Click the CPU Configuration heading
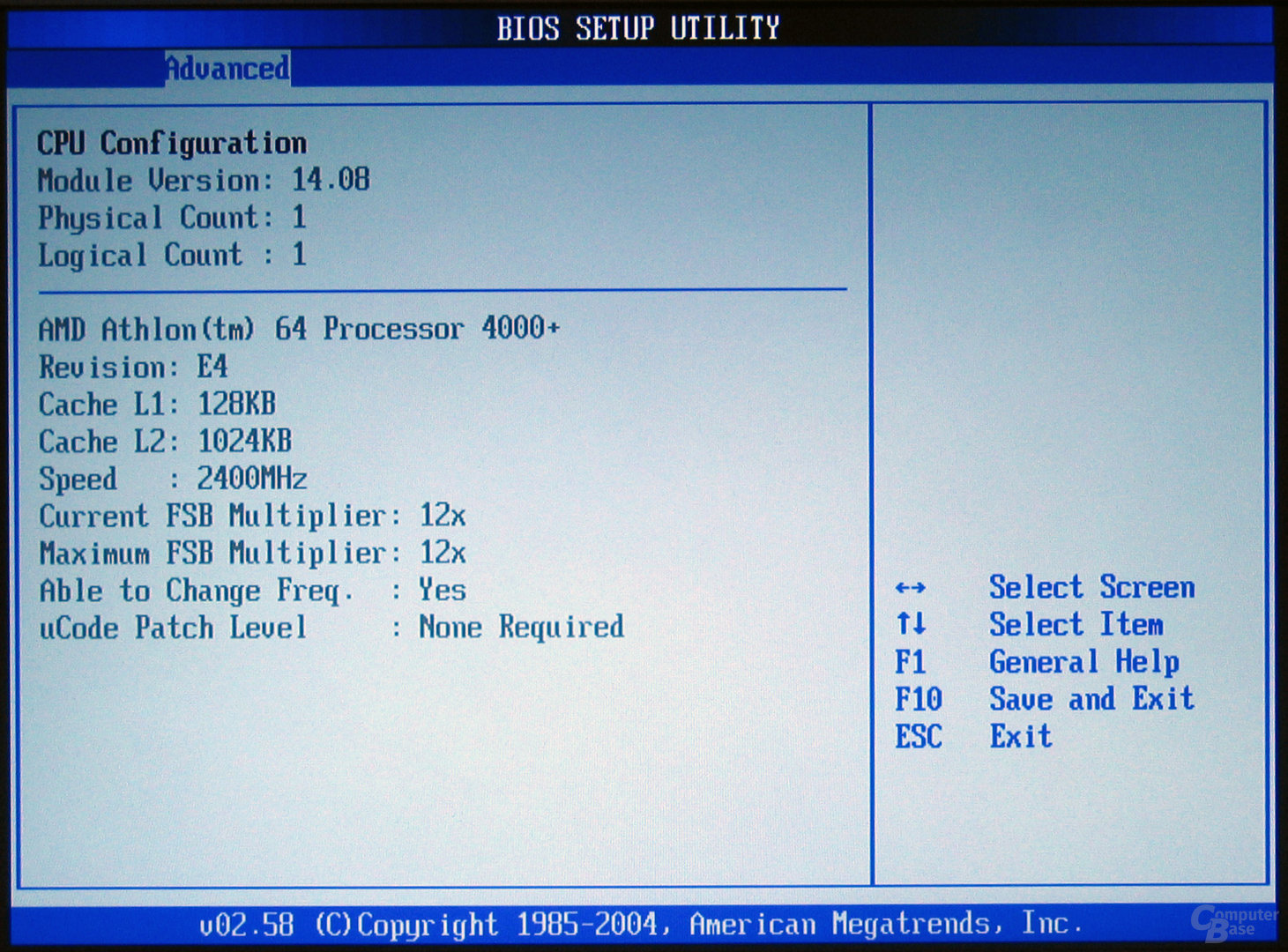Image resolution: width=1288 pixels, height=952 pixels. [x=172, y=144]
